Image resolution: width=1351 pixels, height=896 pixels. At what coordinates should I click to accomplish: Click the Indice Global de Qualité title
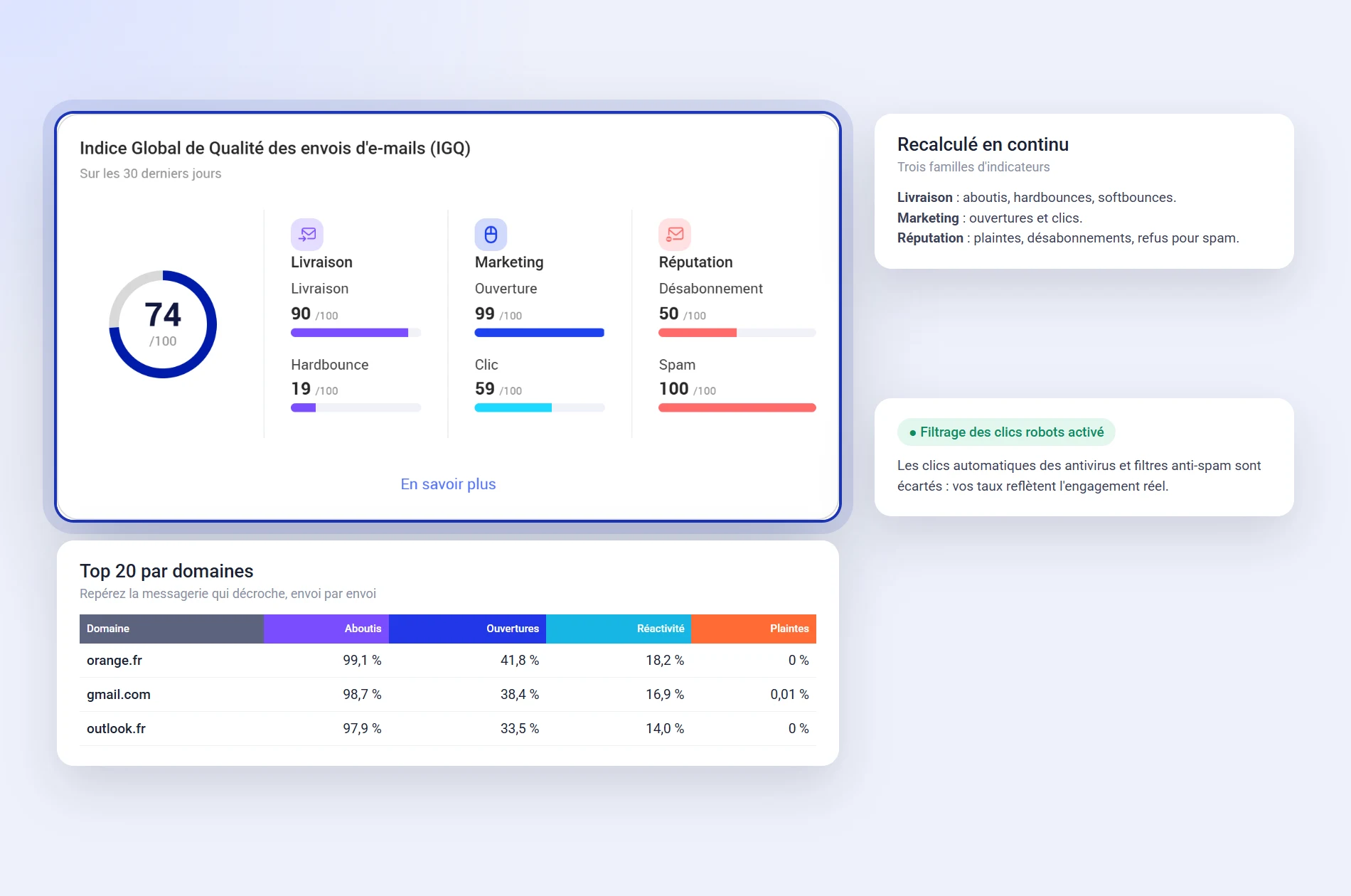pyautogui.click(x=275, y=149)
